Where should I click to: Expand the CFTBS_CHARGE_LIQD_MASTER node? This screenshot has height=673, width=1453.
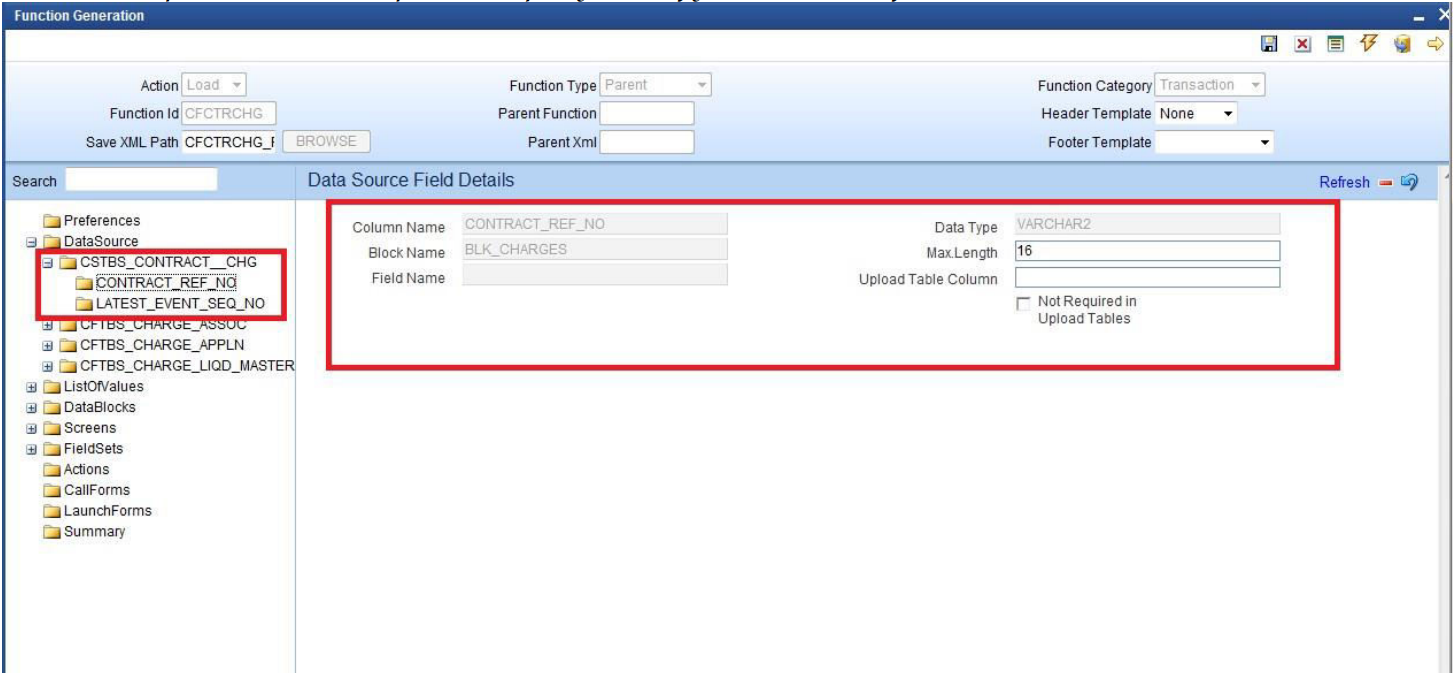pos(48,367)
